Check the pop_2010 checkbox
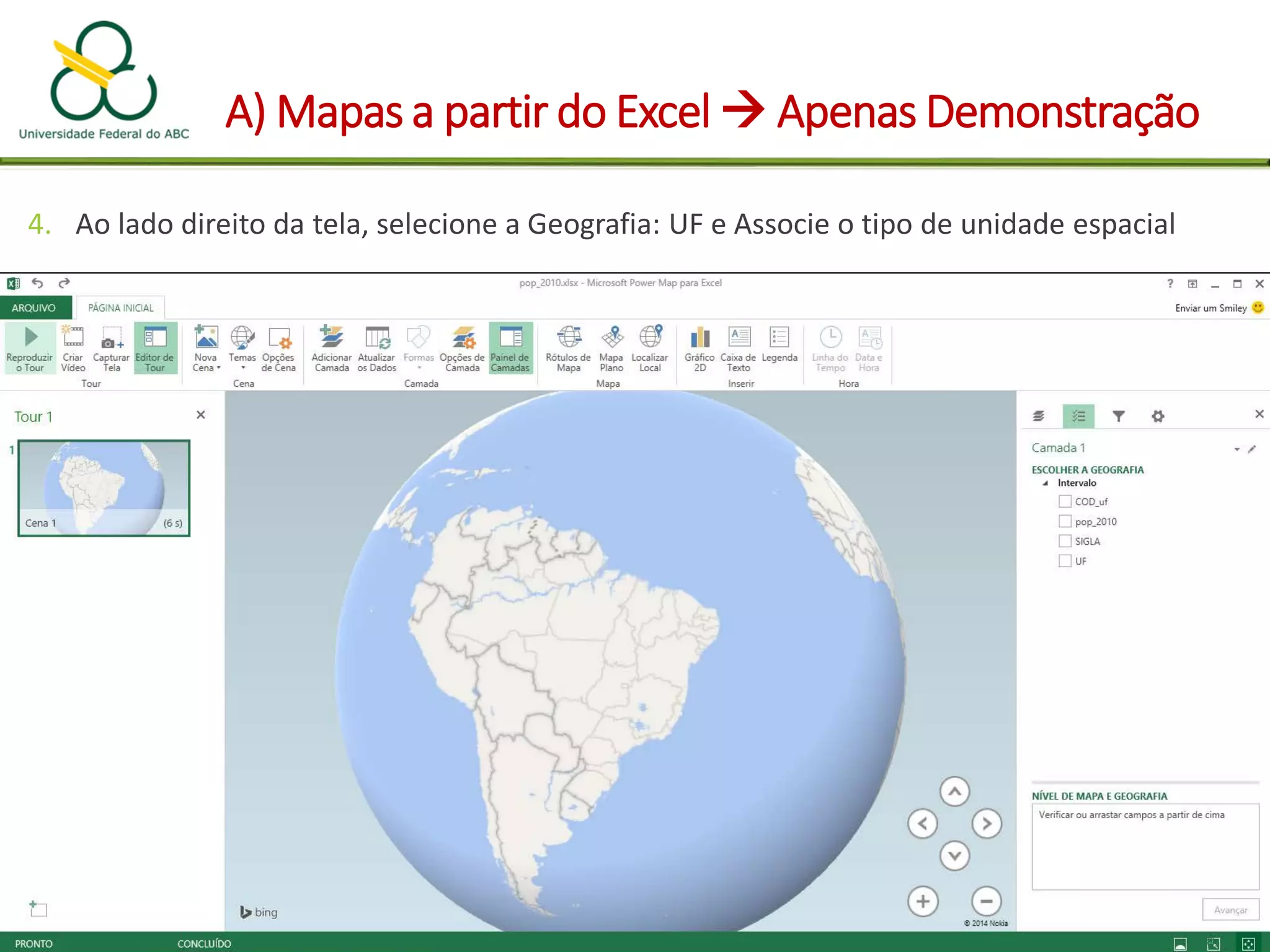The image size is (1270, 952). pos(1065,521)
